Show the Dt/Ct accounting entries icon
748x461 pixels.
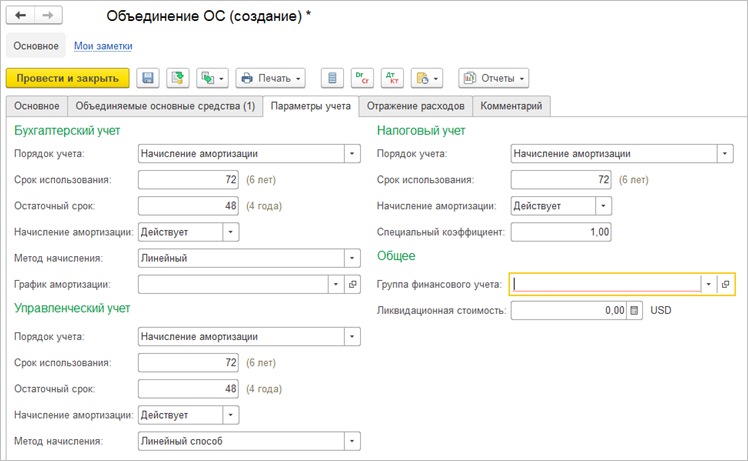click(x=362, y=78)
